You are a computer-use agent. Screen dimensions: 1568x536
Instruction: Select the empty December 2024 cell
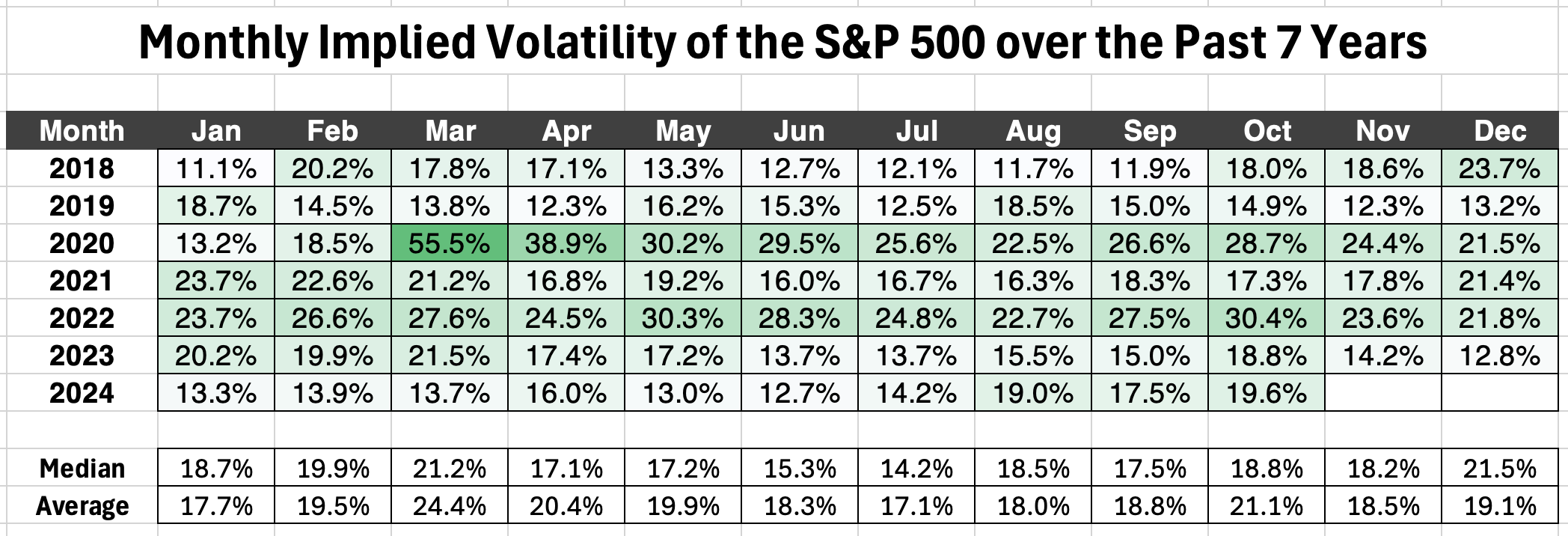pyautogui.click(x=1500, y=393)
